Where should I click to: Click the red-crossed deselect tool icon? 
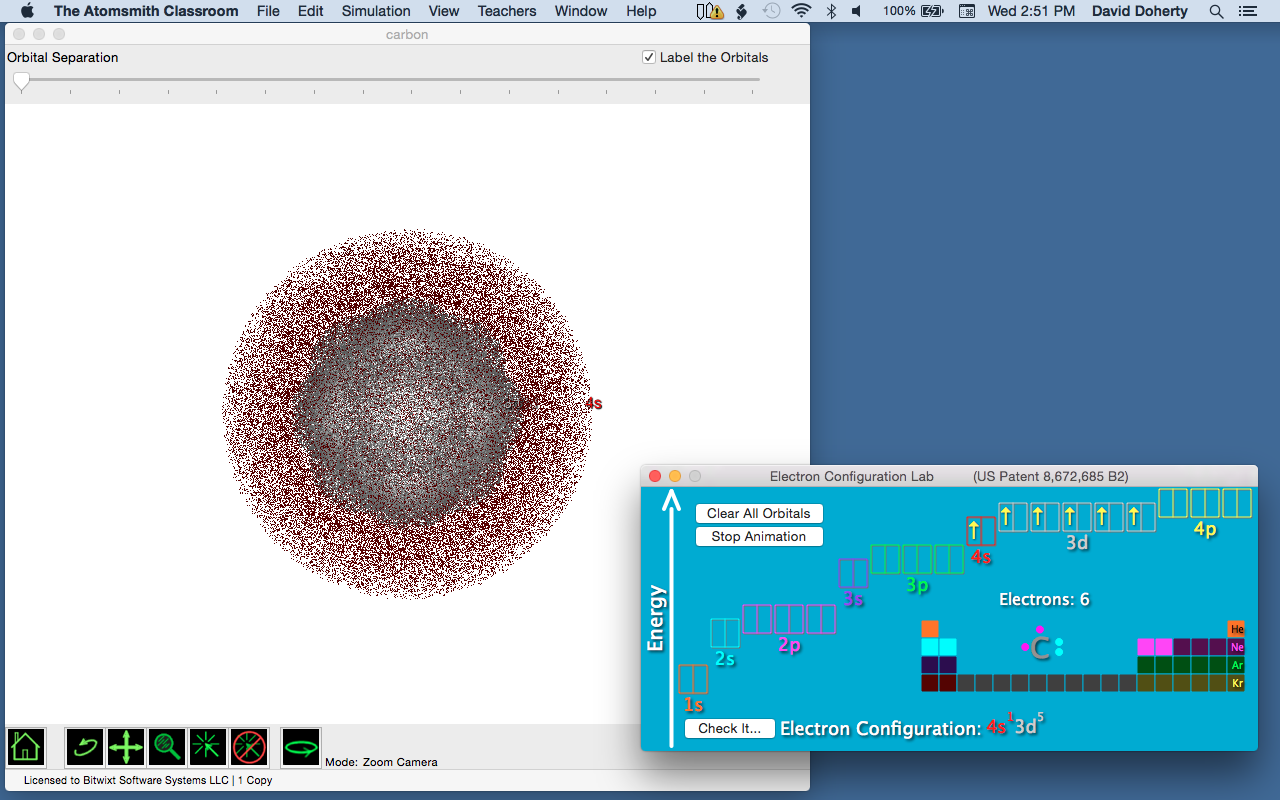pos(249,747)
